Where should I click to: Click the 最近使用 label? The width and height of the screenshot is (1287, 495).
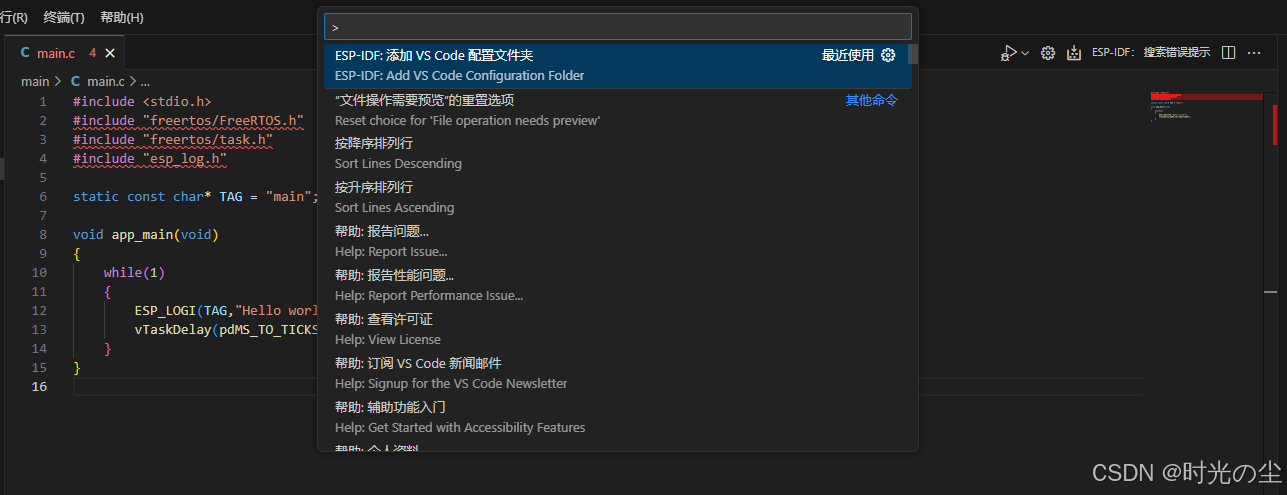tap(848, 56)
